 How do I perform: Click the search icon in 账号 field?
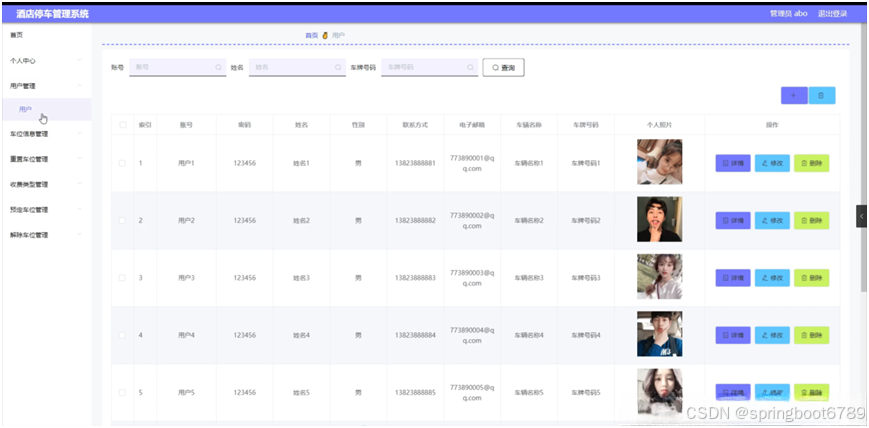tap(218, 67)
